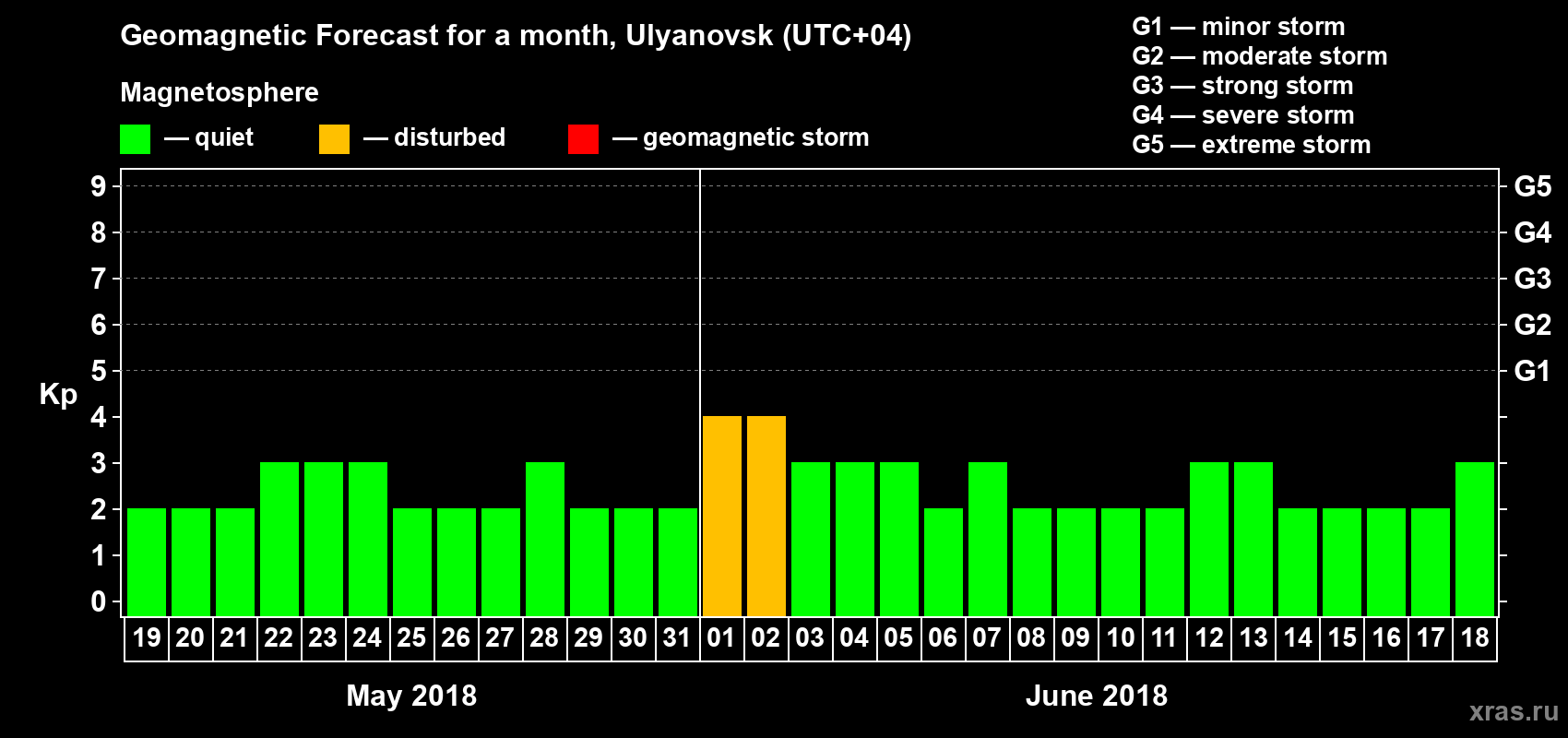Screen dimensions: 1568x738
Task: Select the green bar for June 12
Action: (x=1209, y=539)
